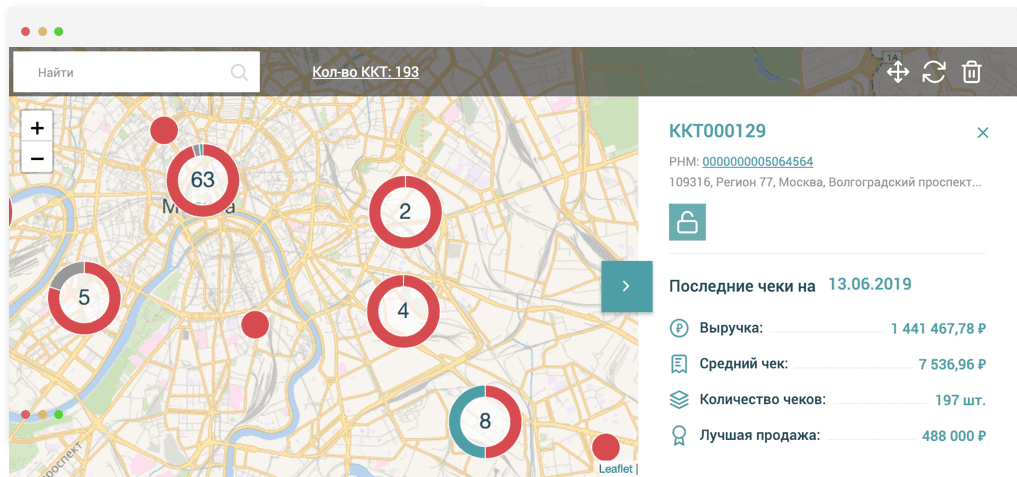Select the check count 197 шт.
This screenshot has height=477, width=1017.
[x=961, y=400]
